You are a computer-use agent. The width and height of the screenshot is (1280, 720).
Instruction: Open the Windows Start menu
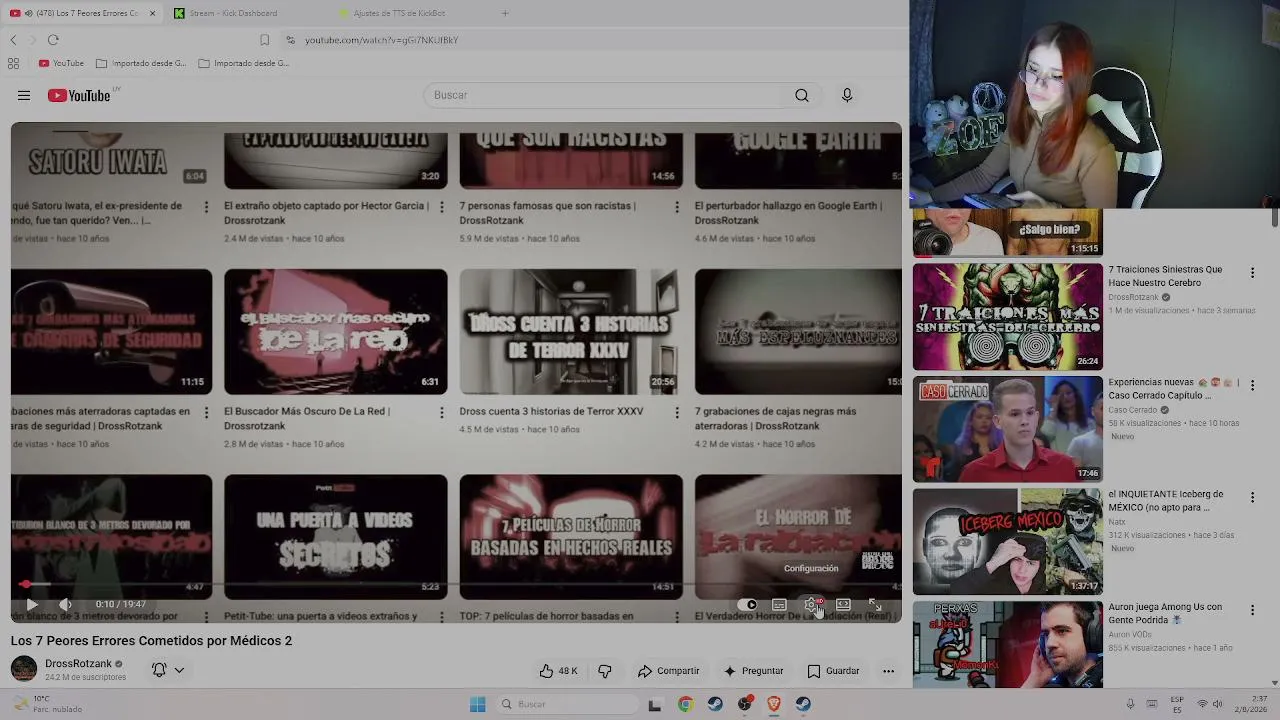point(478,704)
